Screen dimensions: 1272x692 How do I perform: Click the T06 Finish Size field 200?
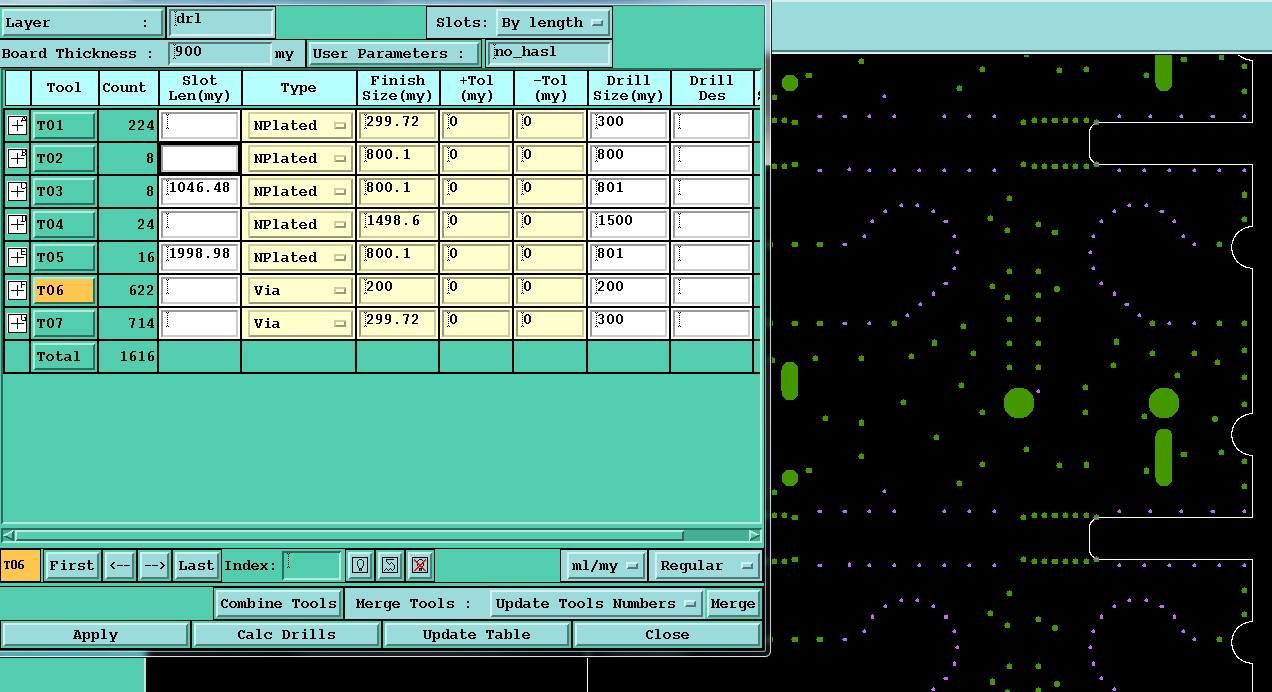[398, 290]
